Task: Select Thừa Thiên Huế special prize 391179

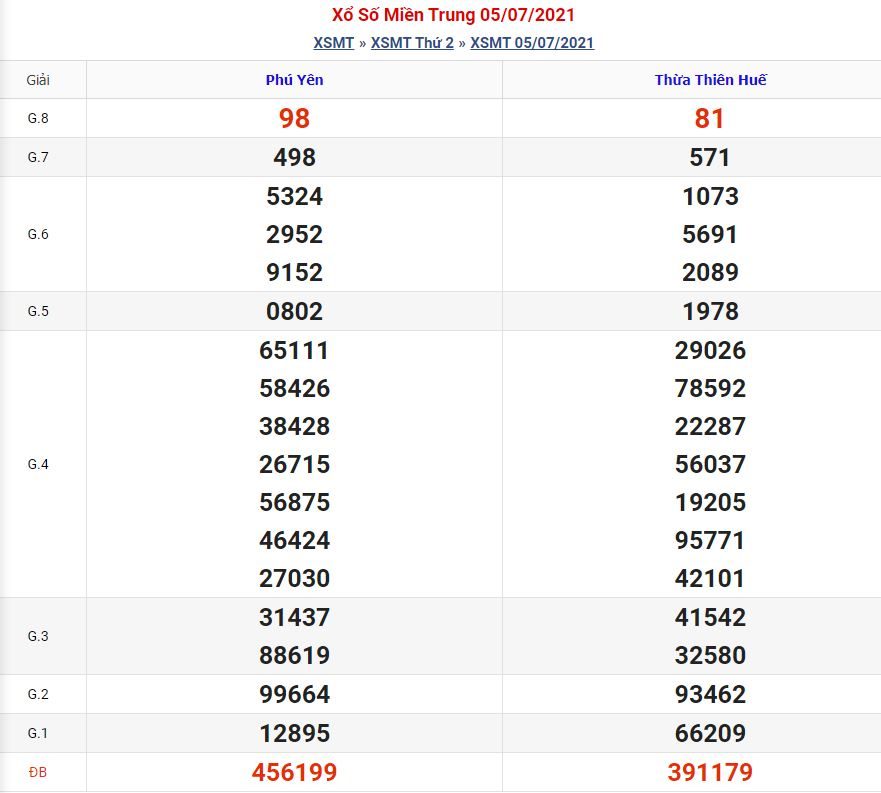Action: coord(710,772)
